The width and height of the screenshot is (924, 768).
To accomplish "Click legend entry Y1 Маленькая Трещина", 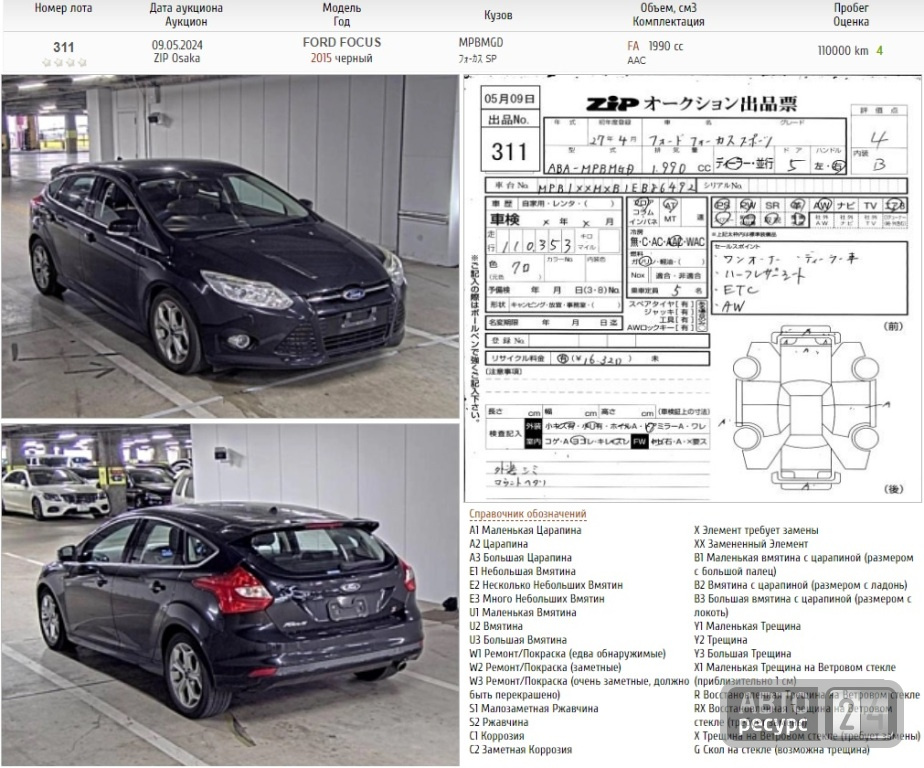I will (x=747, y=626).
